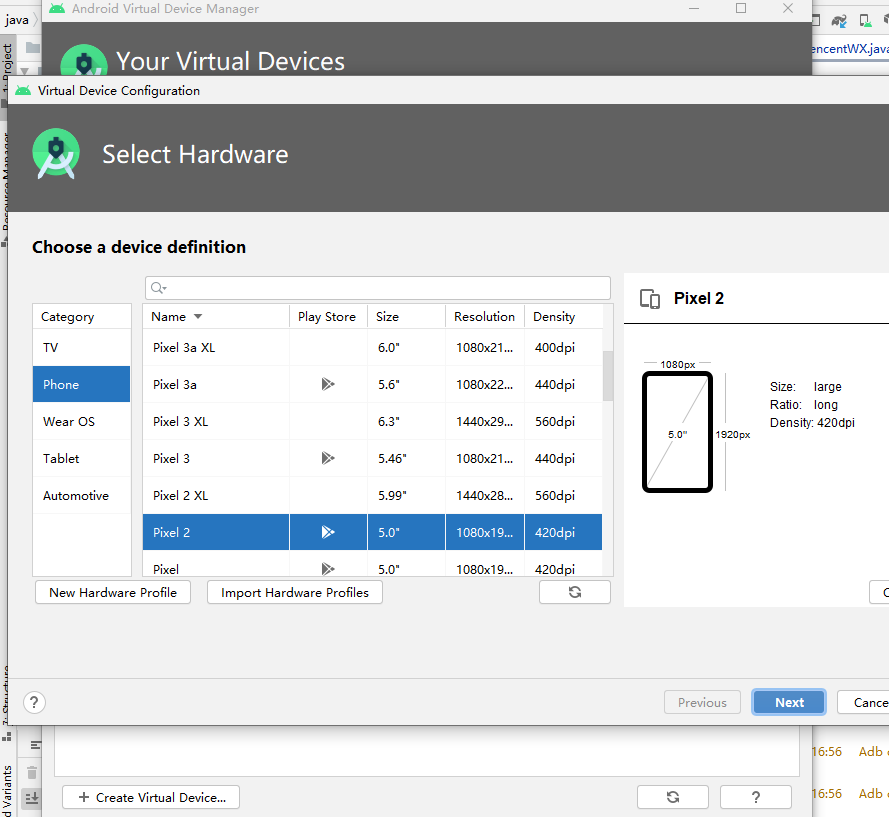Click the Cancel button

tap(863, 702)
